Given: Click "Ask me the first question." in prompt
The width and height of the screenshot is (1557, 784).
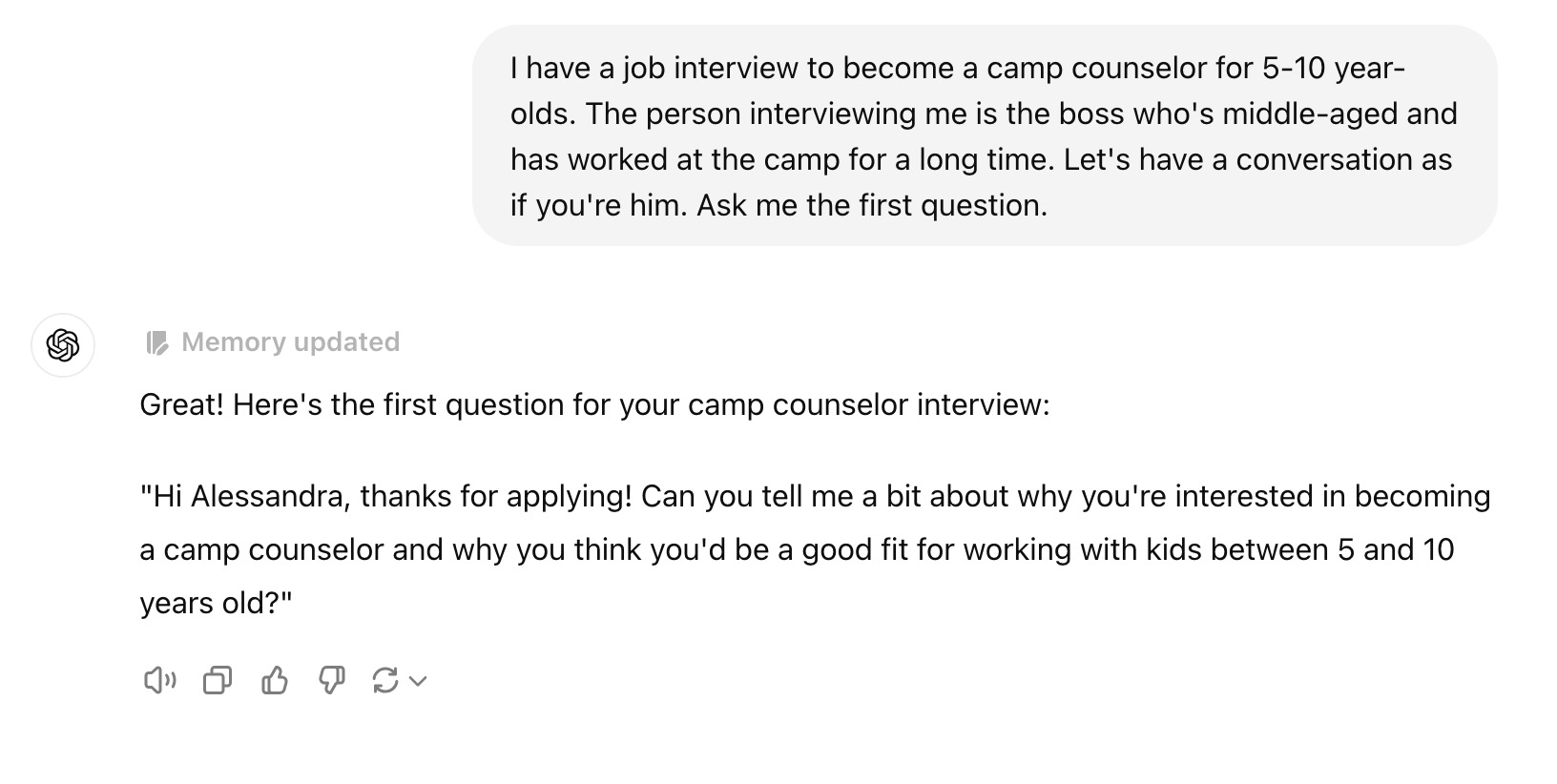Looking at the screenshot, I should [872, 205].
